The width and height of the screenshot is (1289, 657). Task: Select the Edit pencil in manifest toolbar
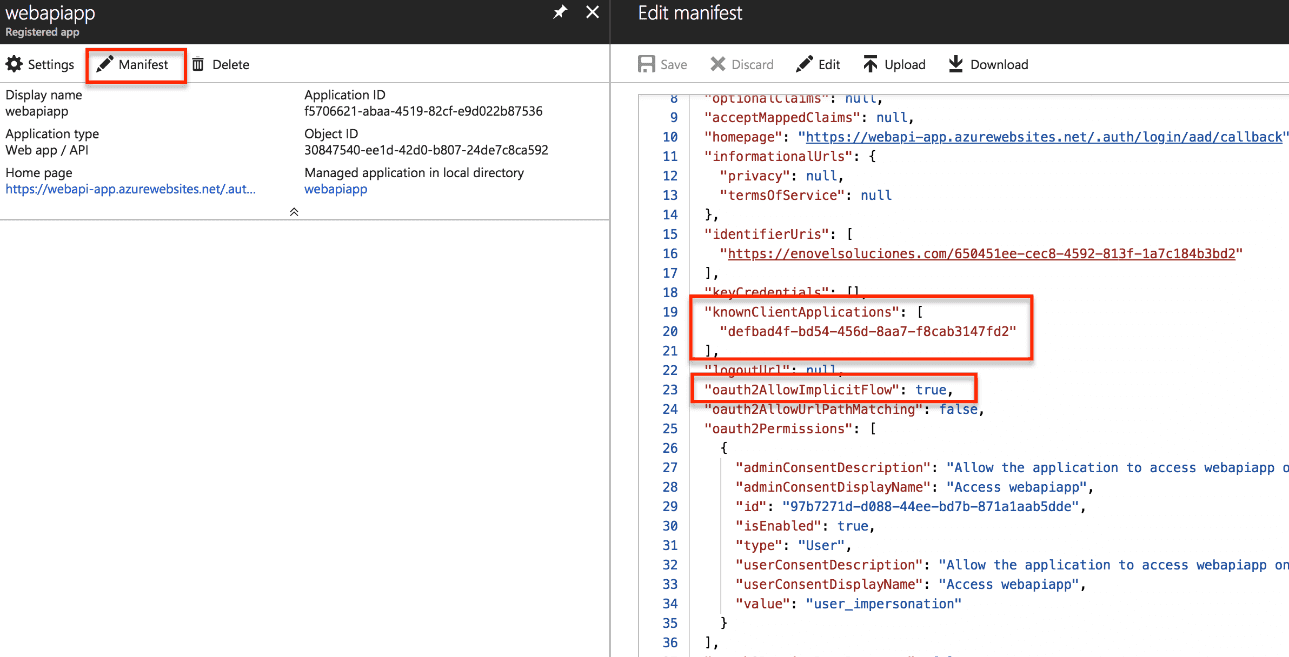(x=804, y=65)
